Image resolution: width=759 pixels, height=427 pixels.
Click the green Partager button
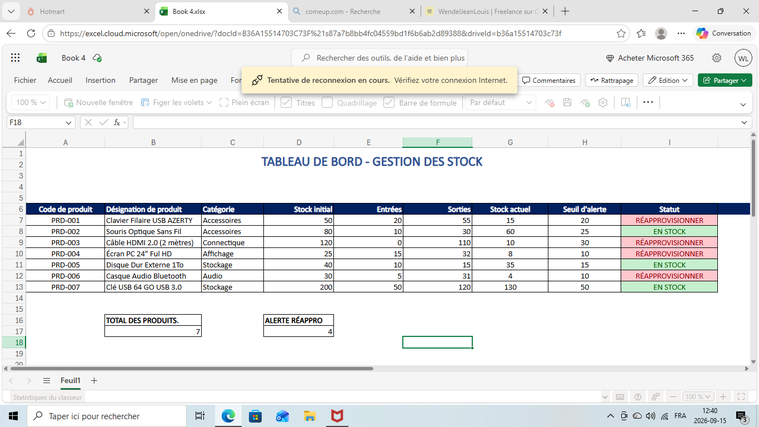coord(725,80)
